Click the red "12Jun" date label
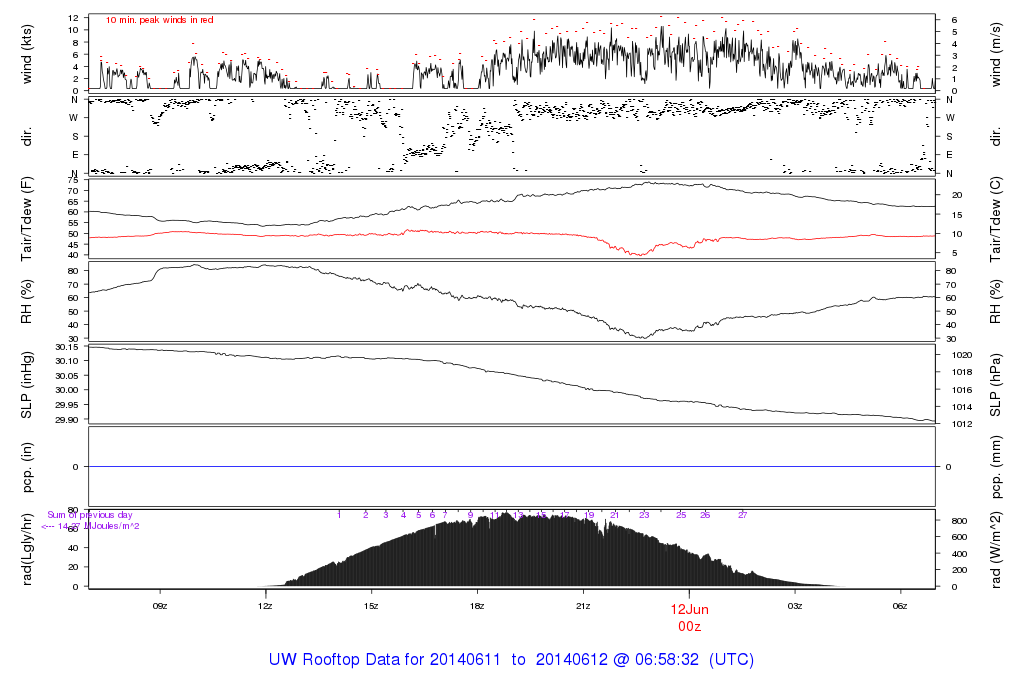The height and width of the screenshot is (700, 1024). (x=690, y=609)
